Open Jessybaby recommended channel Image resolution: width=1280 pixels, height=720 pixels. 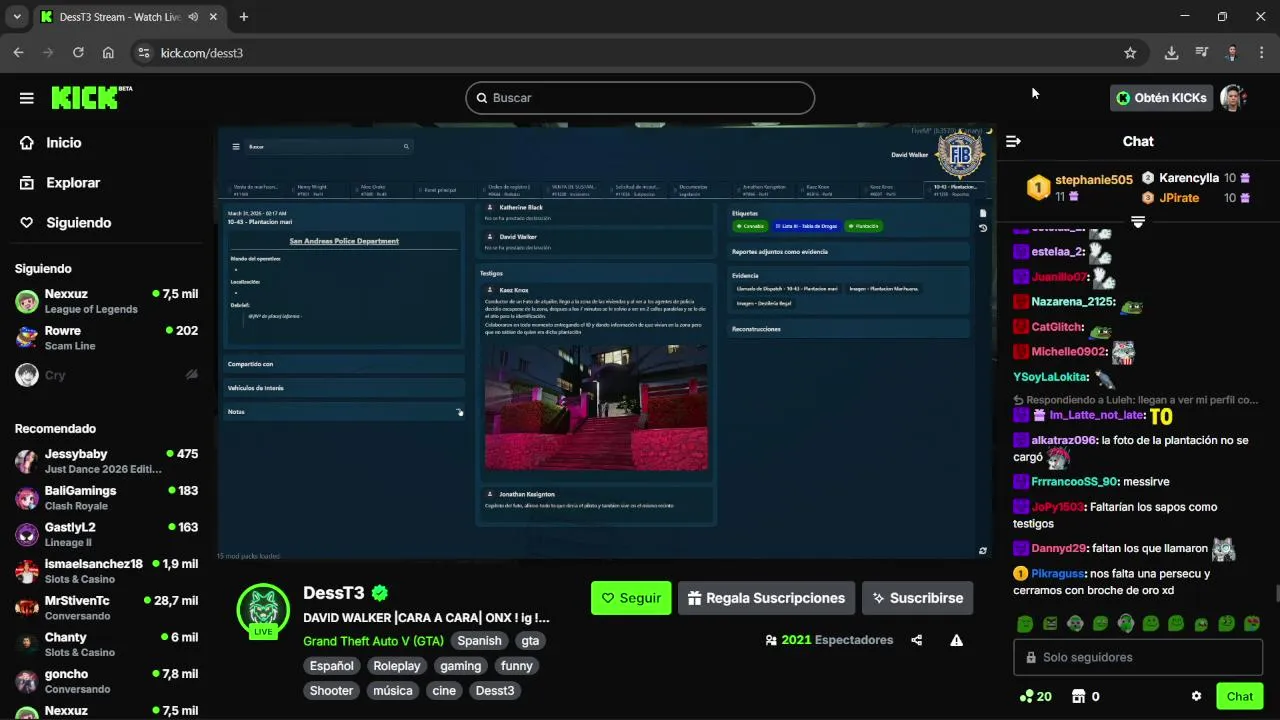click(107, 461)
